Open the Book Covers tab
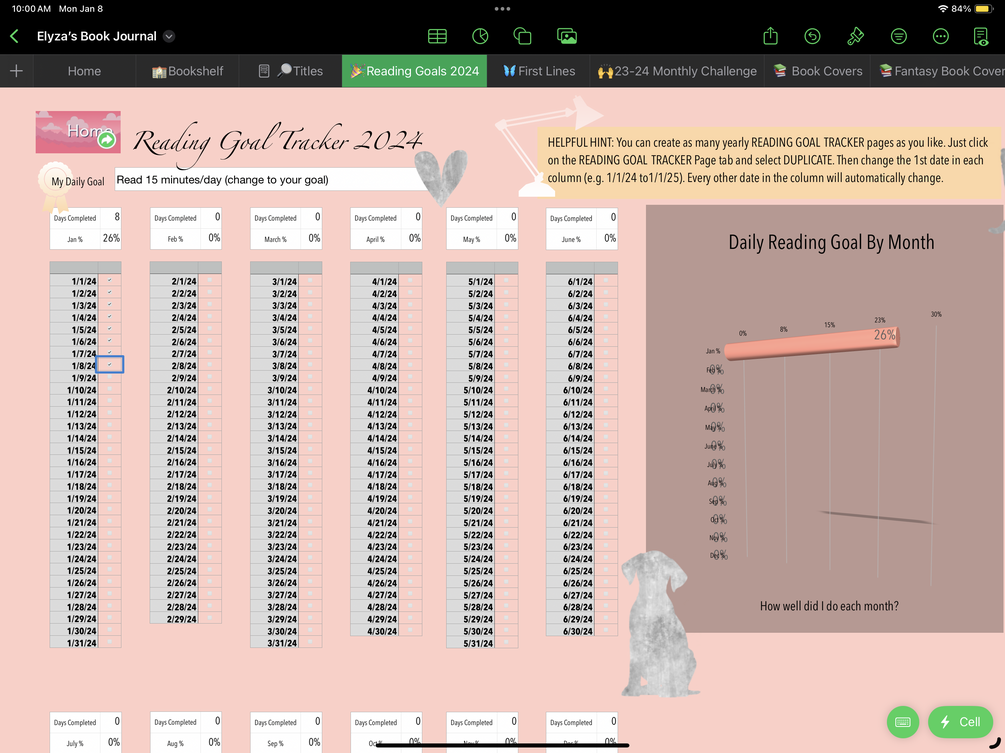Image resolution: width=1005 pixels, height=753 pixels. pyautogui.click(x=817, y=71)
